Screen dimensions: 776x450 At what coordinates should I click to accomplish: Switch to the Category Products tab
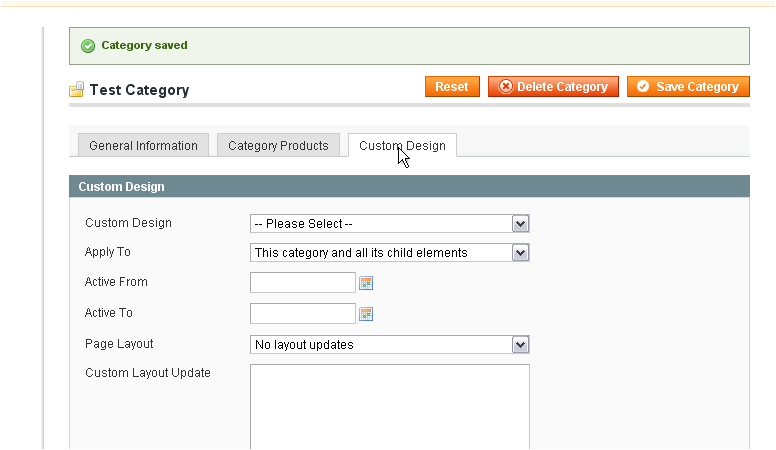(278, 146)
